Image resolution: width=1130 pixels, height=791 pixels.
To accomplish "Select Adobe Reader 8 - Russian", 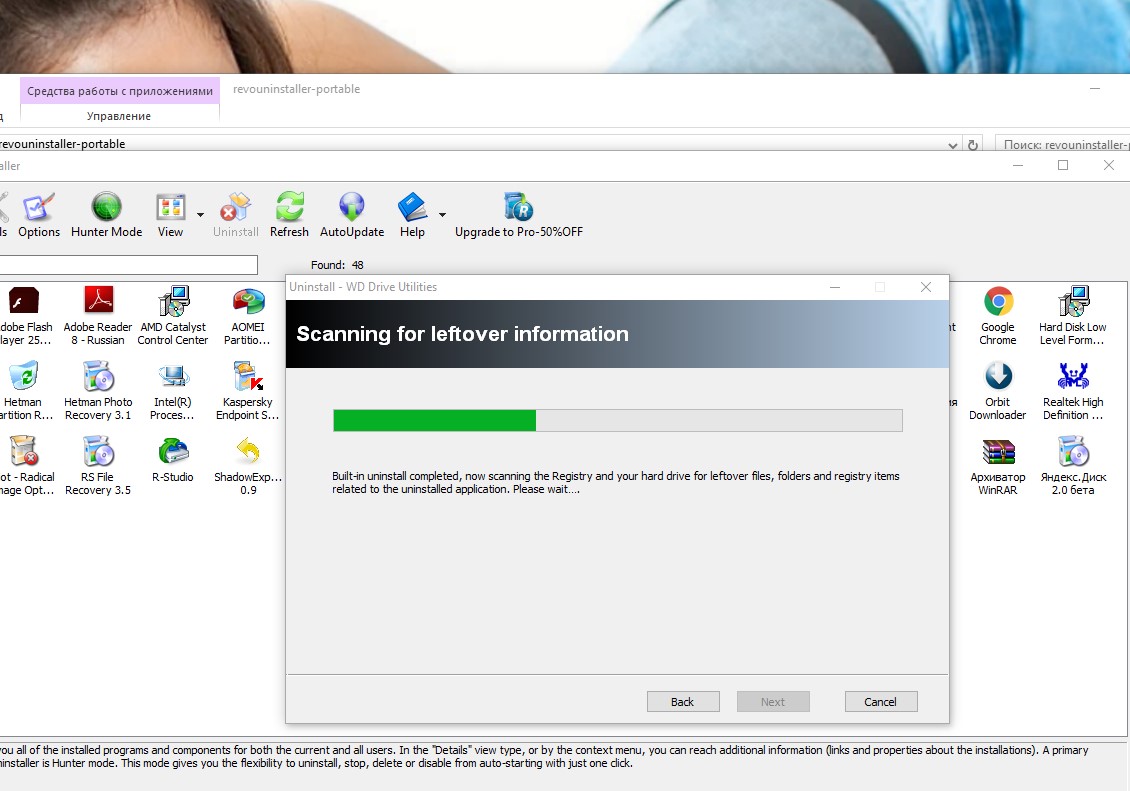I will coord(98,316).
